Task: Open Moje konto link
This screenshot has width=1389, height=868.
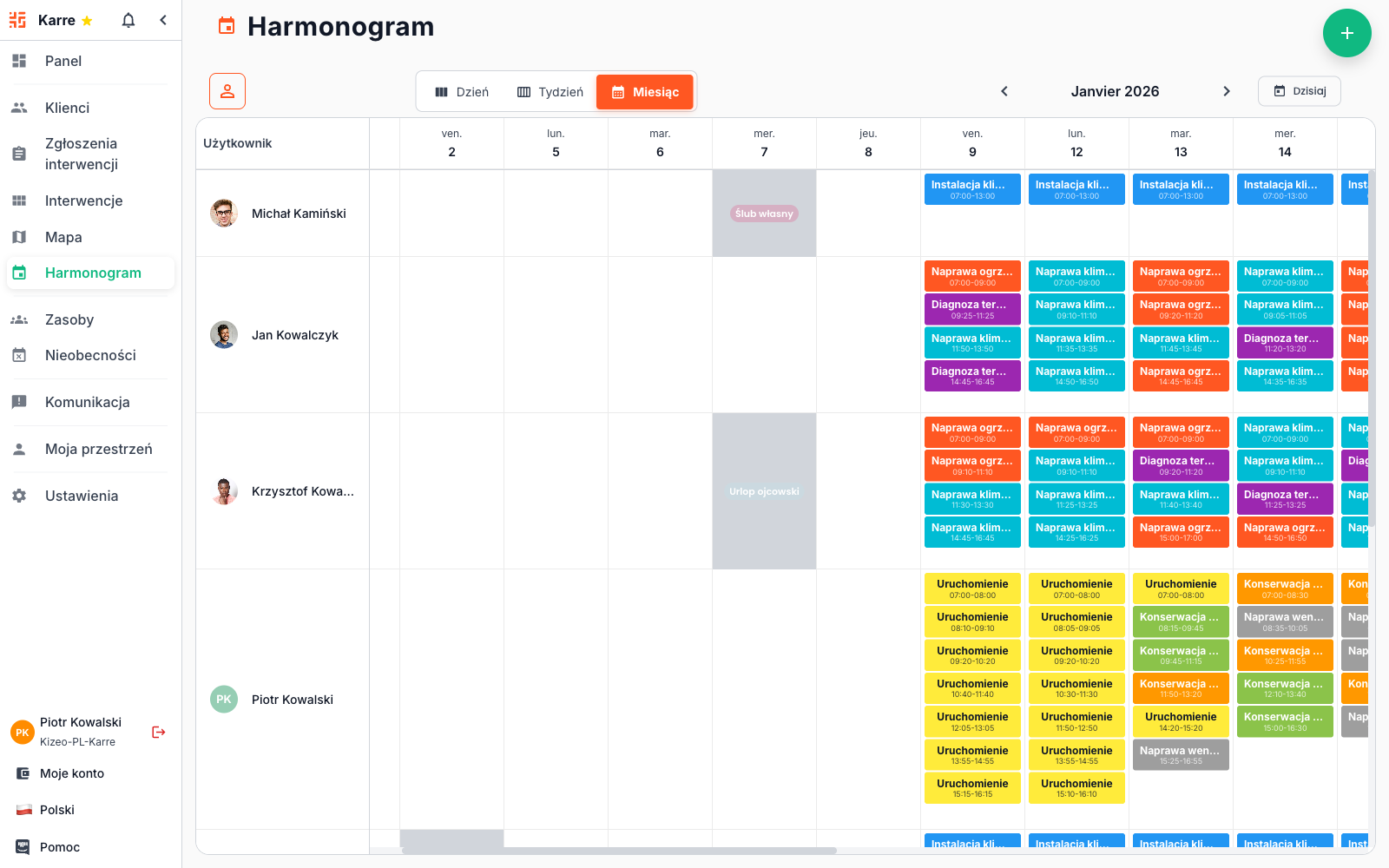Action: [x=71, y=773]
